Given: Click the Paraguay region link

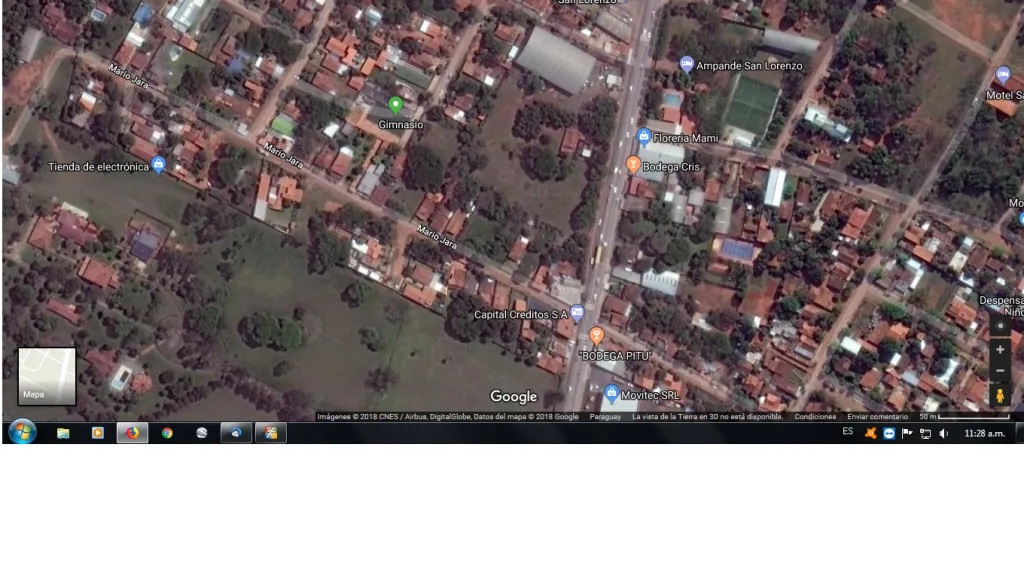Looking at the screenshot, I should pos(605,416).
